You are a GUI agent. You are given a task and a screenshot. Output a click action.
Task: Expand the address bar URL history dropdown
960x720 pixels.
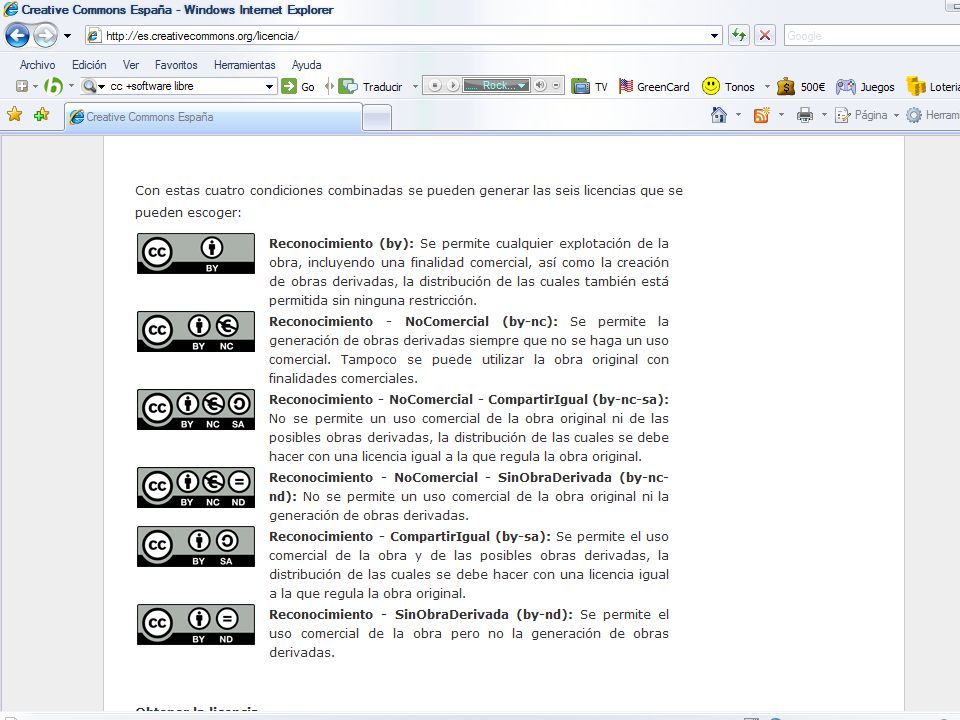714,36
